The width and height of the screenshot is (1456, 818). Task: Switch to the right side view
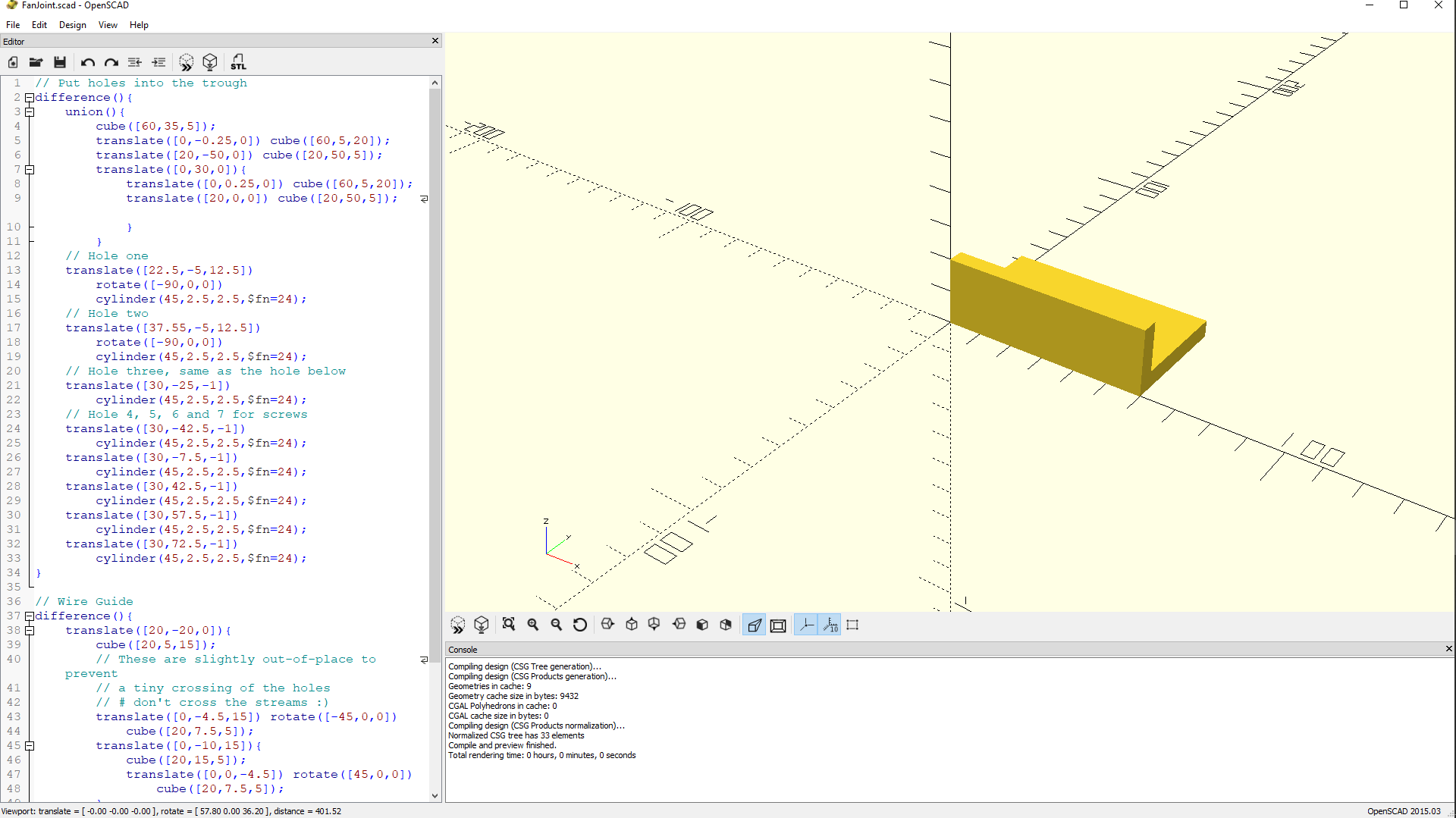click(607, 625)
